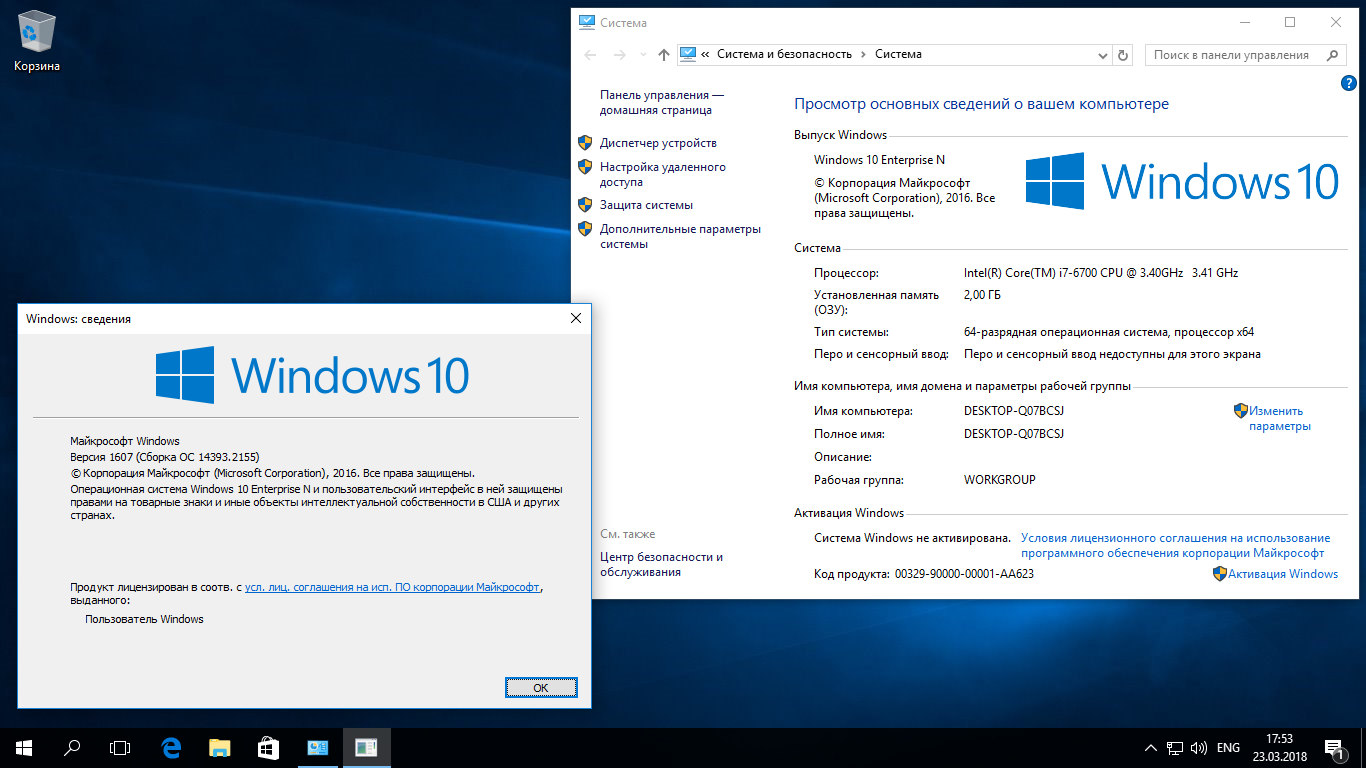The width and height of the screenshot is (1366, 768).
Task: Open File Explorer from the taskbar
Action: 220,747
